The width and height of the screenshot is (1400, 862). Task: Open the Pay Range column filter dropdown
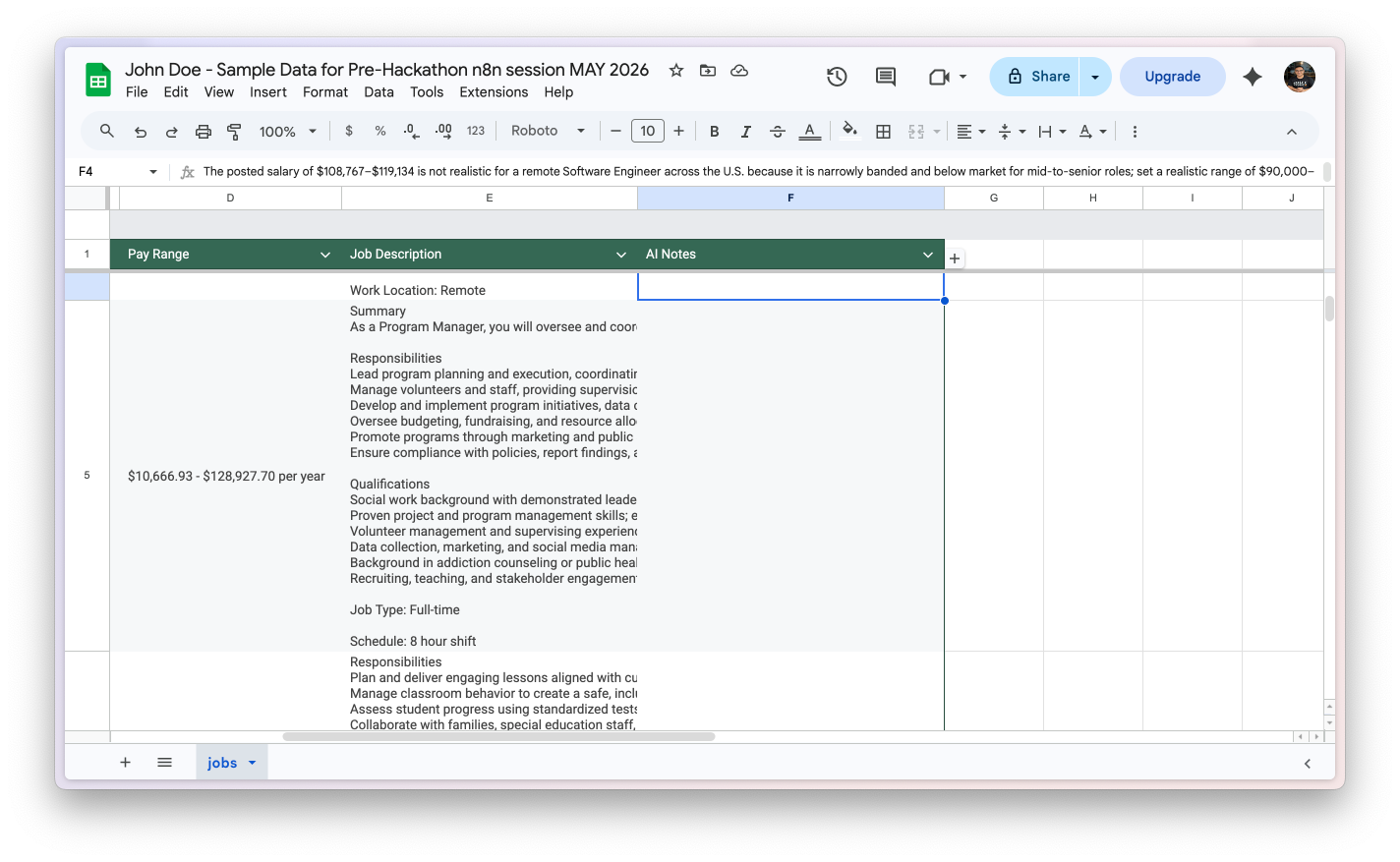coord(325,255)
